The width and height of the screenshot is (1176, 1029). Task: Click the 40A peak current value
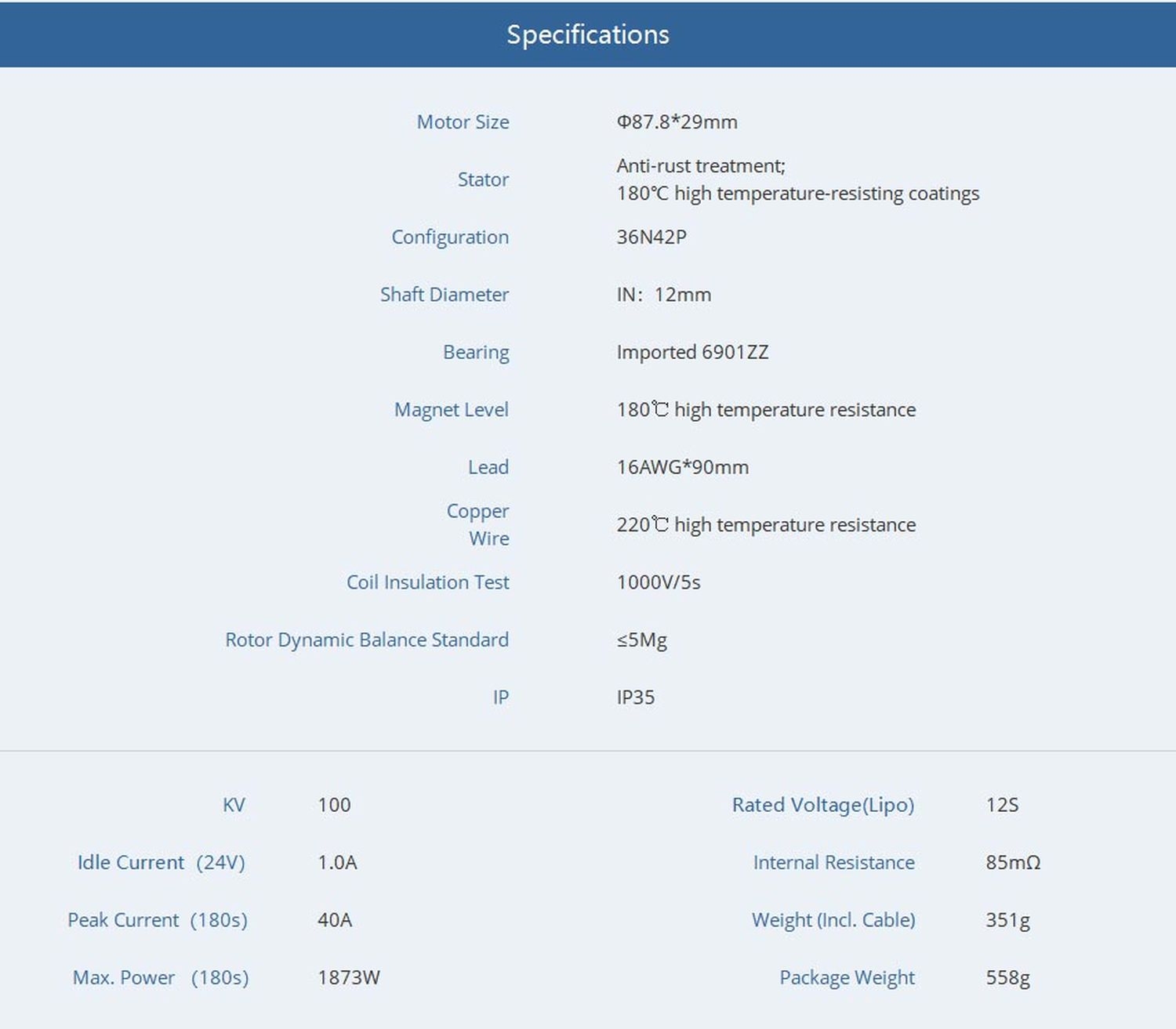coord(335,920)
